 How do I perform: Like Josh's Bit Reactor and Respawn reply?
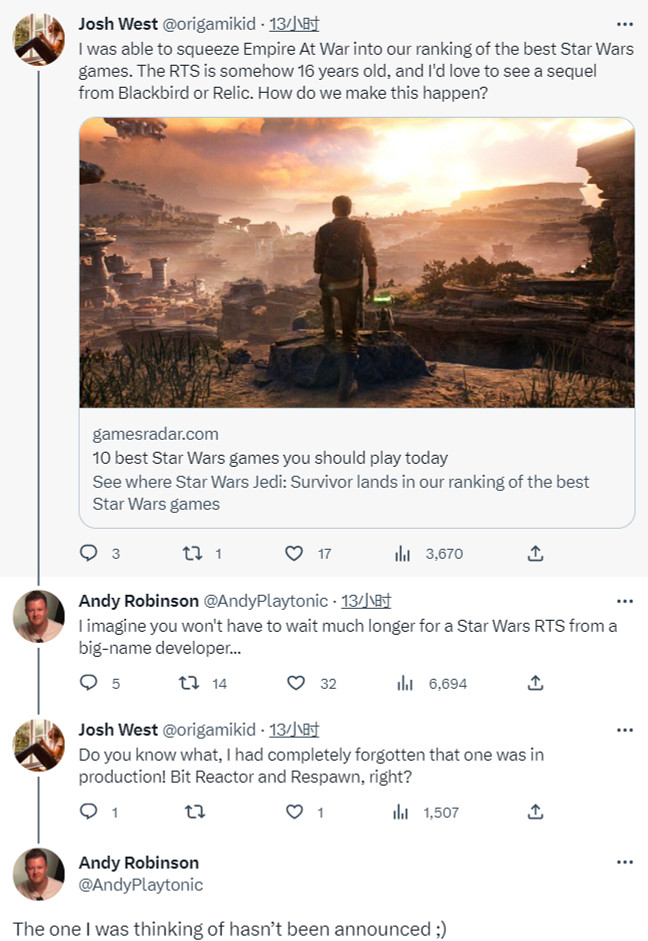click(x=294, y=812)
